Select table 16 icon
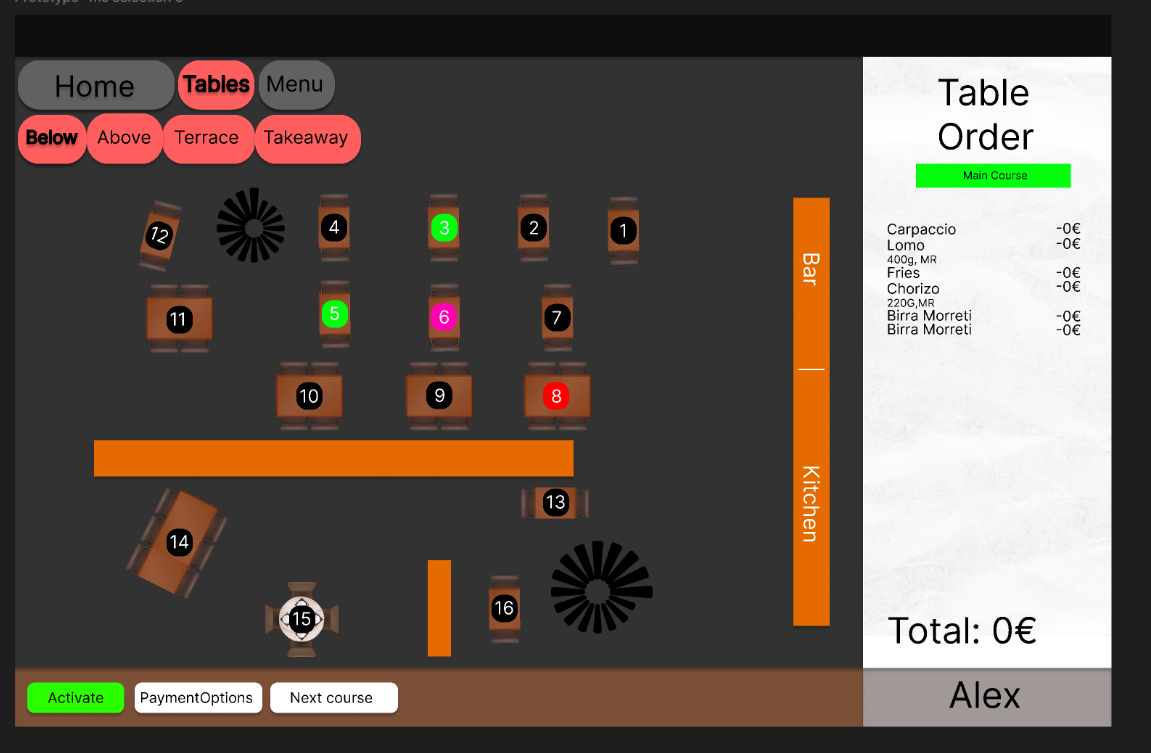 504,607
